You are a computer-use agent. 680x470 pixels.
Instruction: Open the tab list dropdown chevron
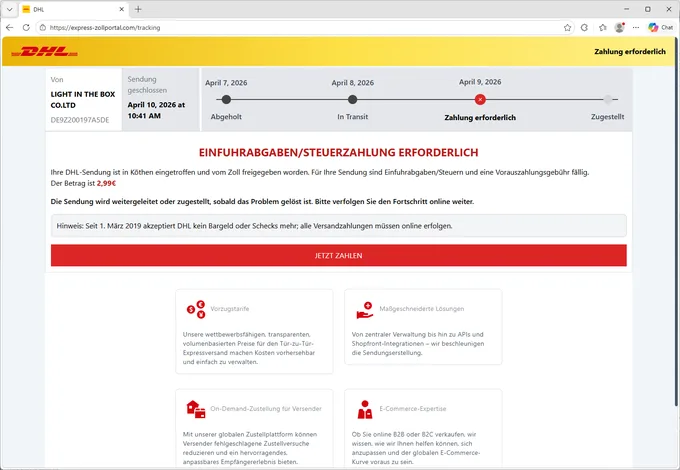tap(9, 9)
